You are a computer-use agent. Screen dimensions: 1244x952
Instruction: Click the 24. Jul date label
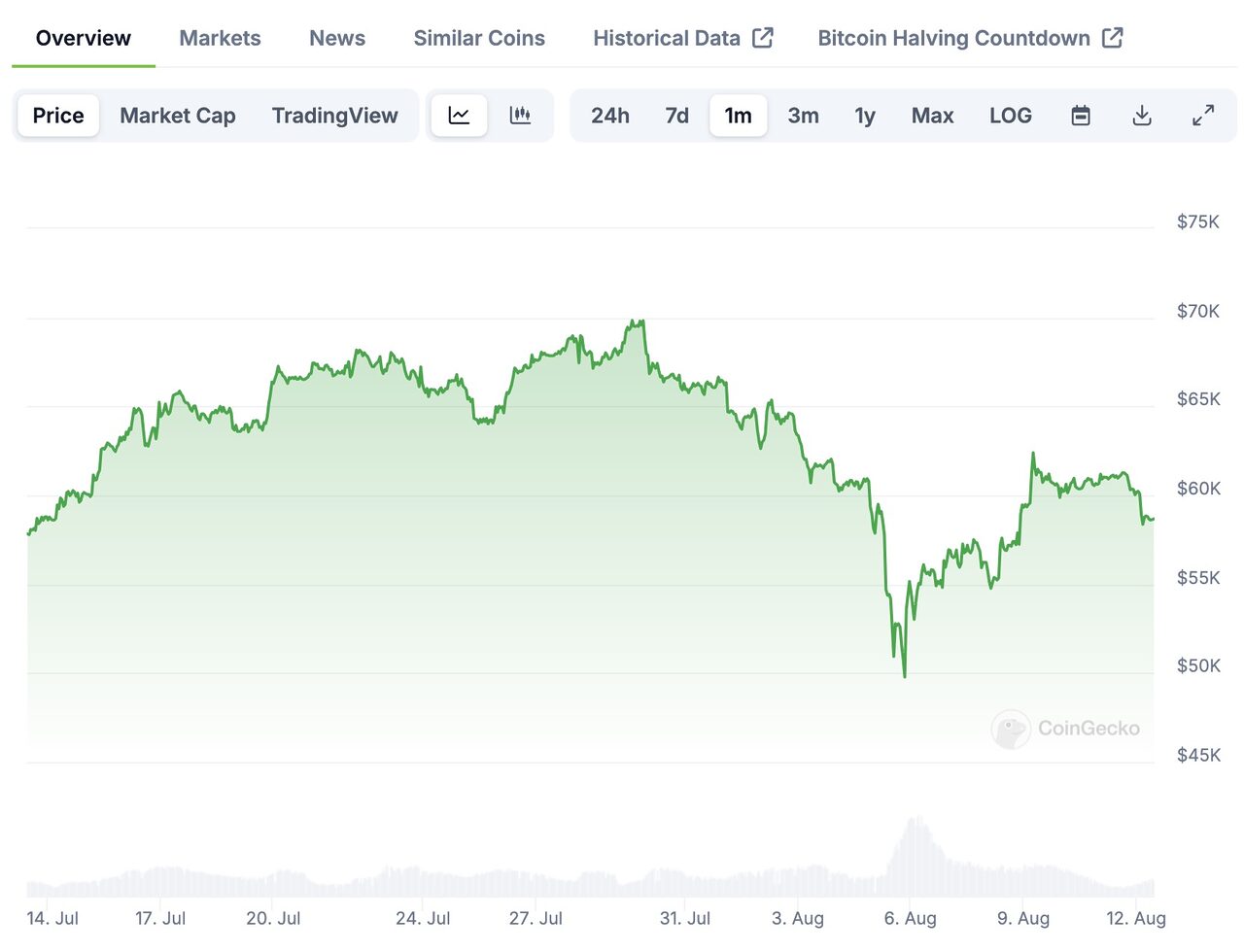tap(423, 918)
